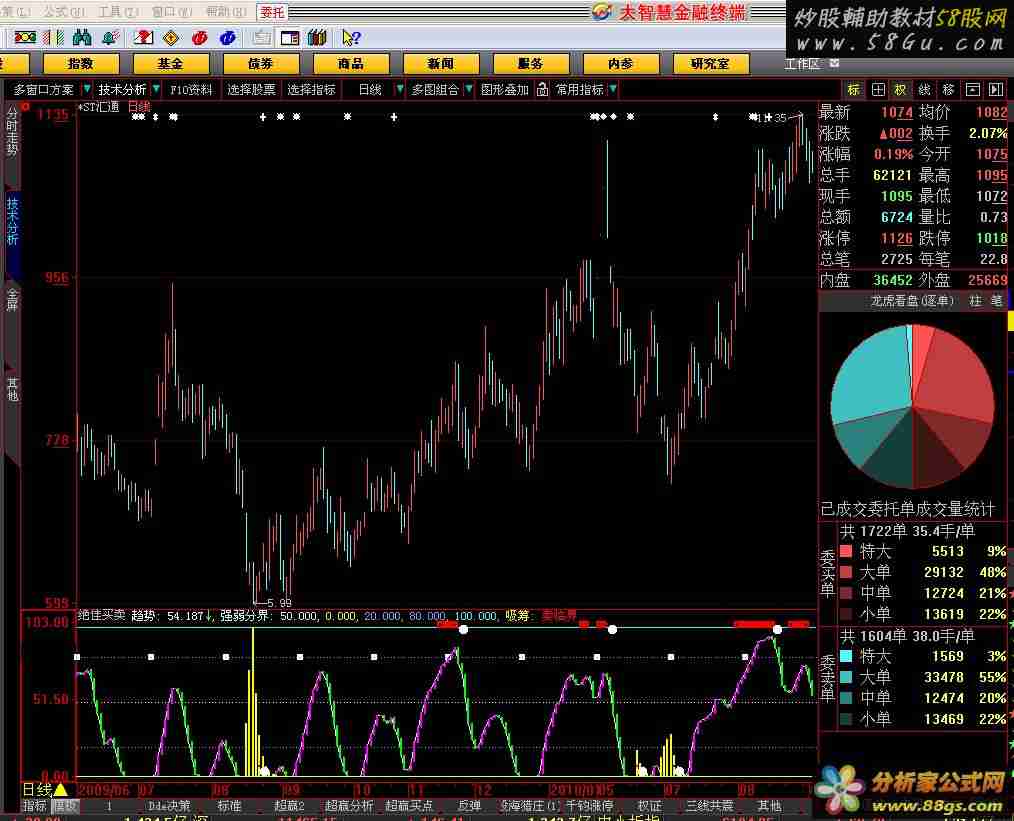Click the 标 icon in chart toolbar
This screenshot has height=821, width=1014.
[854, 89]
